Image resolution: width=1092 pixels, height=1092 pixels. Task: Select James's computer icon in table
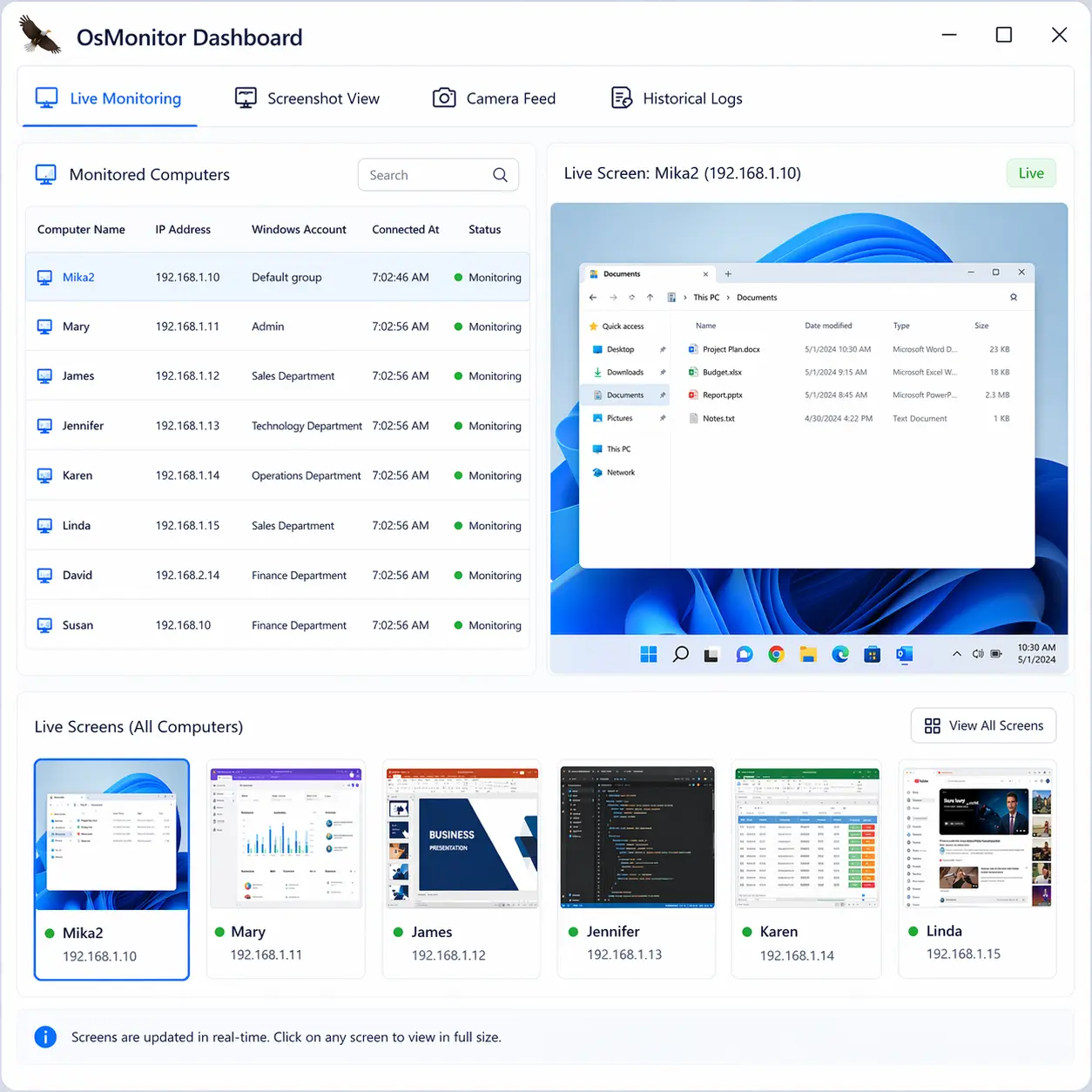(44, 376)
